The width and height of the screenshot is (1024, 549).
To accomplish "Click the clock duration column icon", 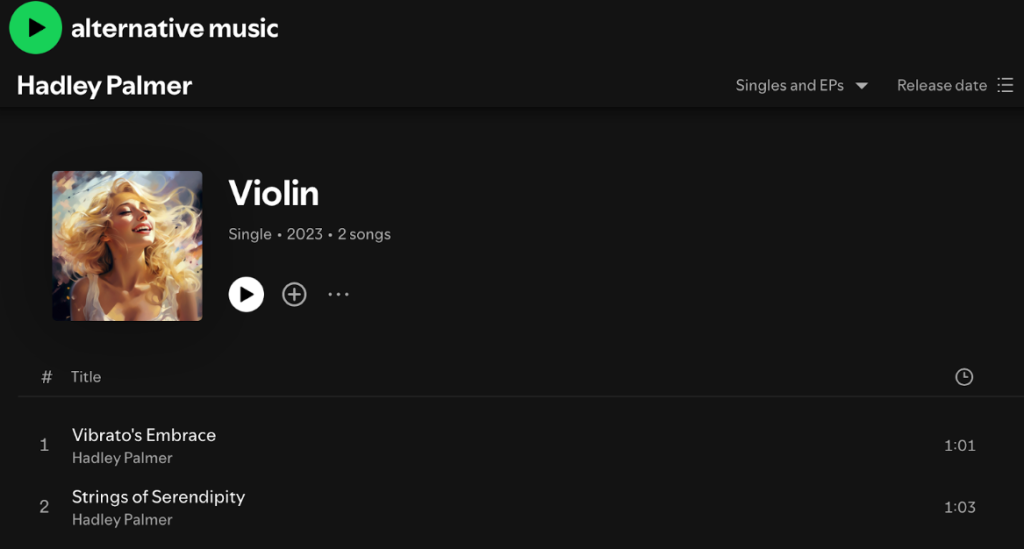I will [x=964, y=377].
